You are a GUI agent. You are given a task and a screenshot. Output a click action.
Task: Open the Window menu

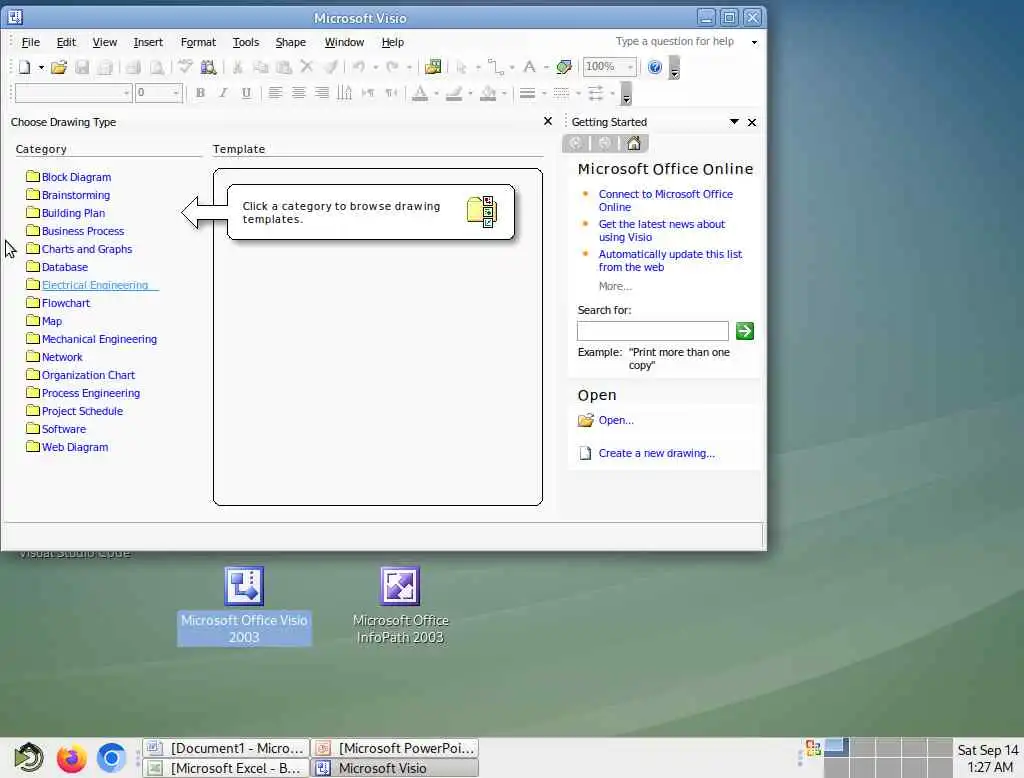pos(344,42)
